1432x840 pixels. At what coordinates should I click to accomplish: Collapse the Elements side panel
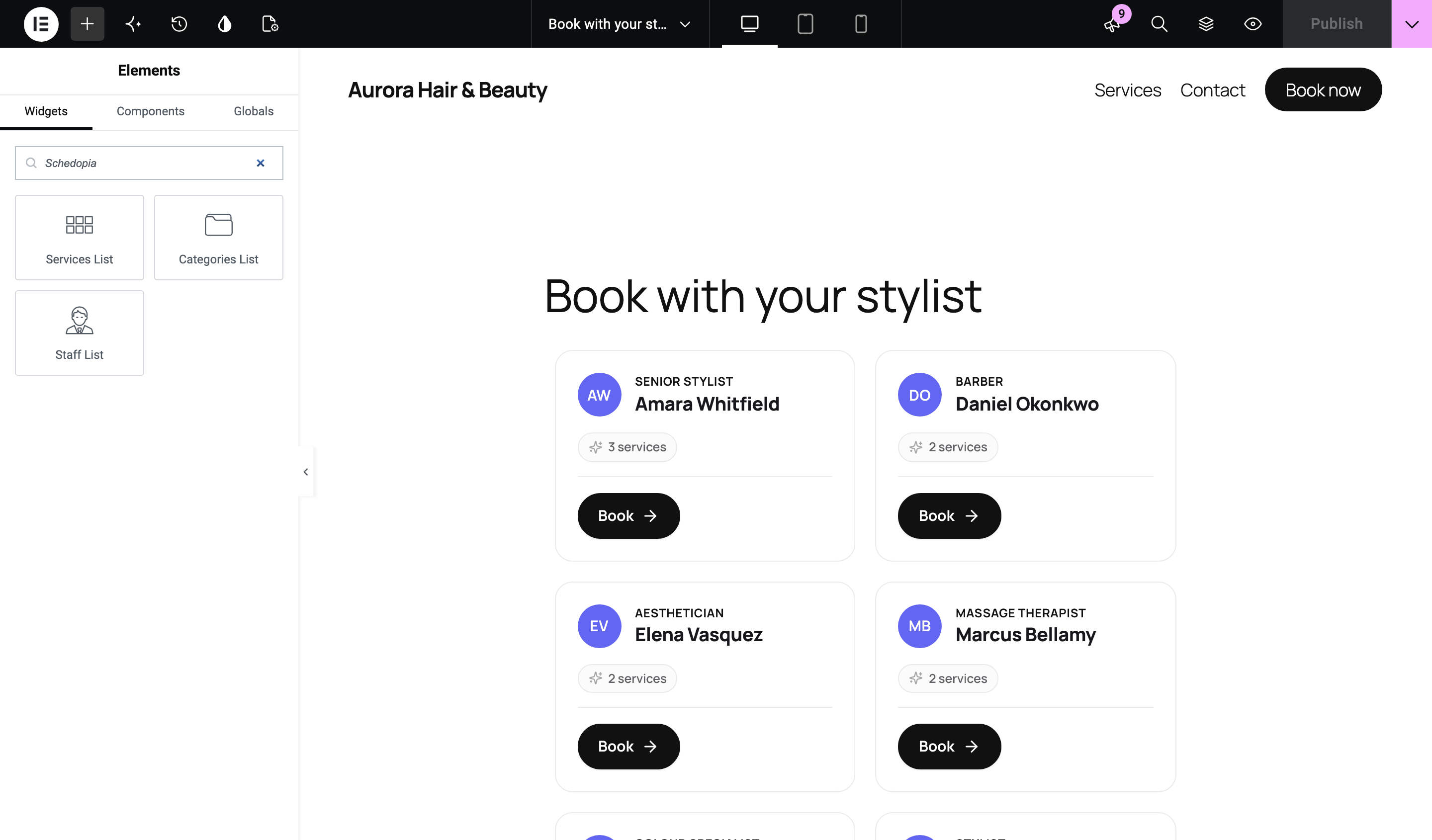coord(306,471)
